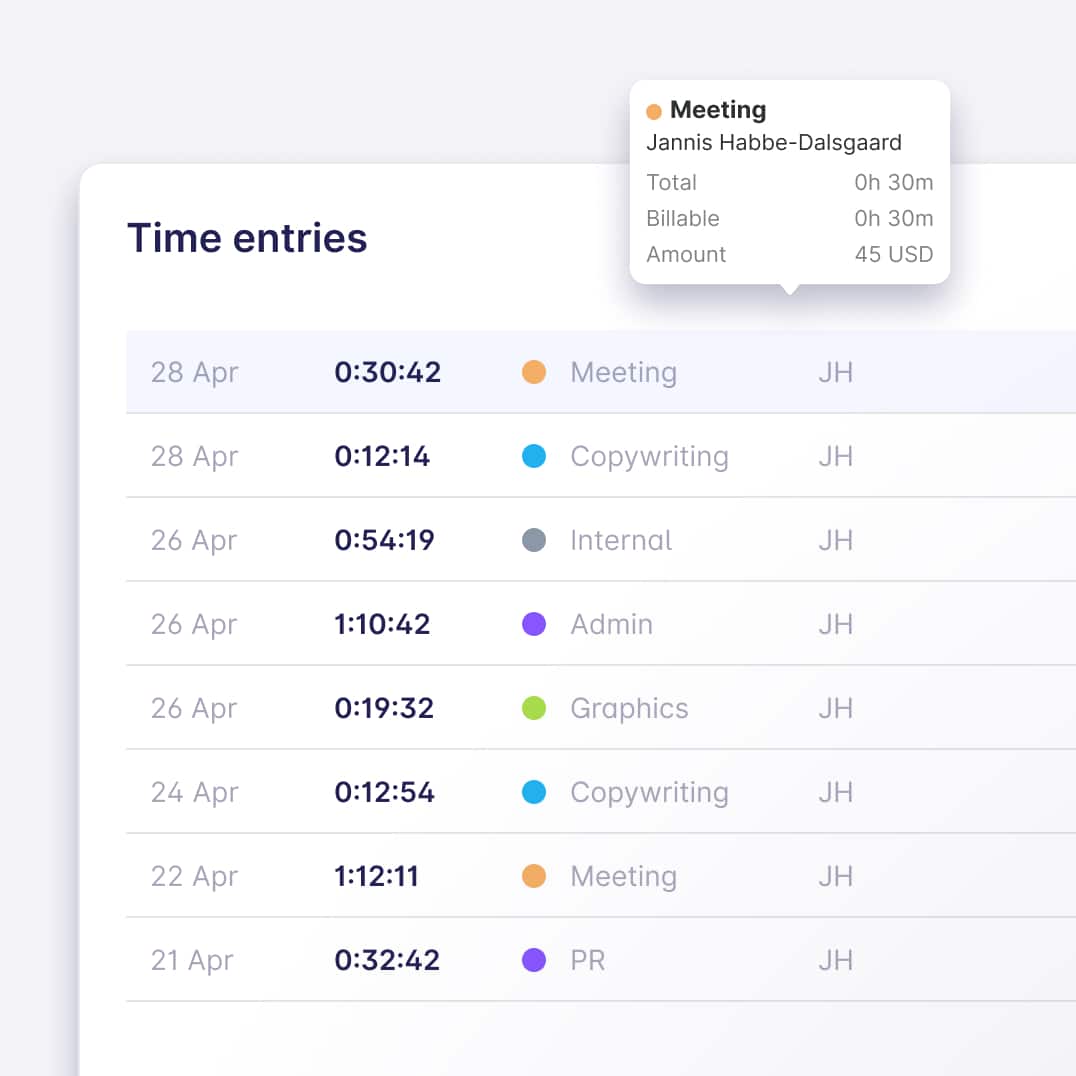The width and height of the screenshot is (1076, 1076).
Task: Click the orange dot in the Meeting tooltip
Action: tap(654, 111)
